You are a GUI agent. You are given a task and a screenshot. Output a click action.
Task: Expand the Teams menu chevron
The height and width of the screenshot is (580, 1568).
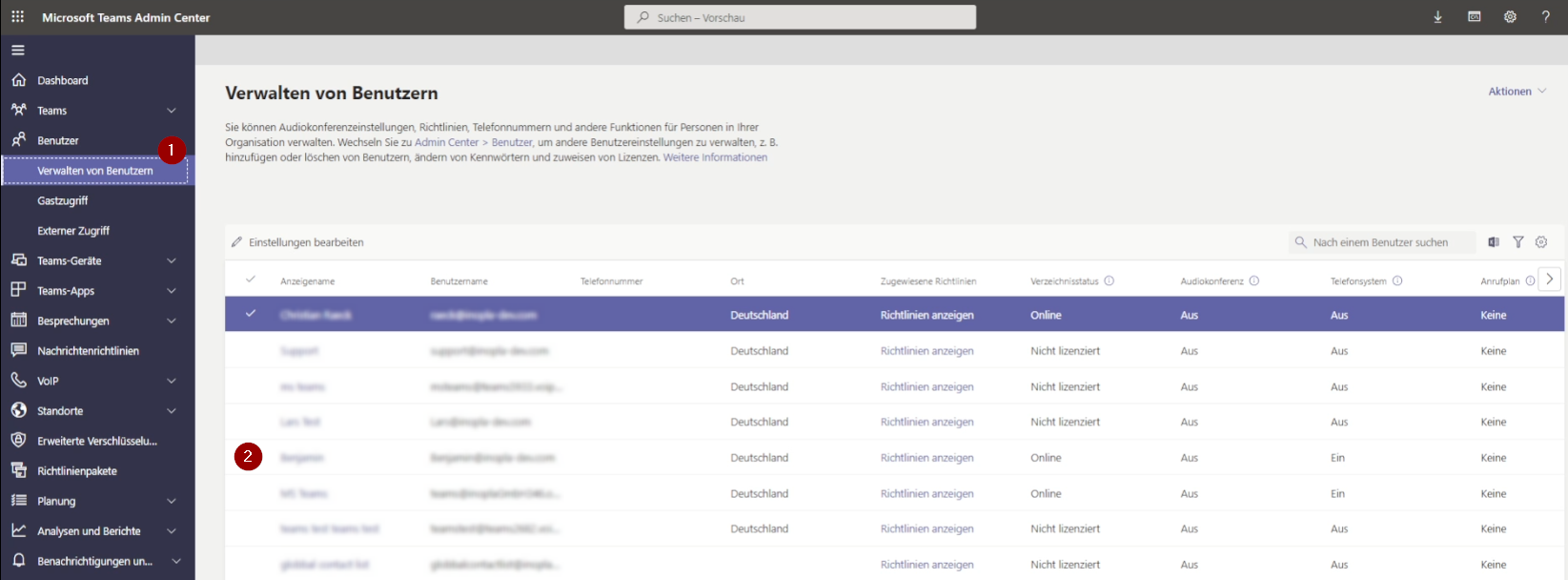(x=172, y=111)
